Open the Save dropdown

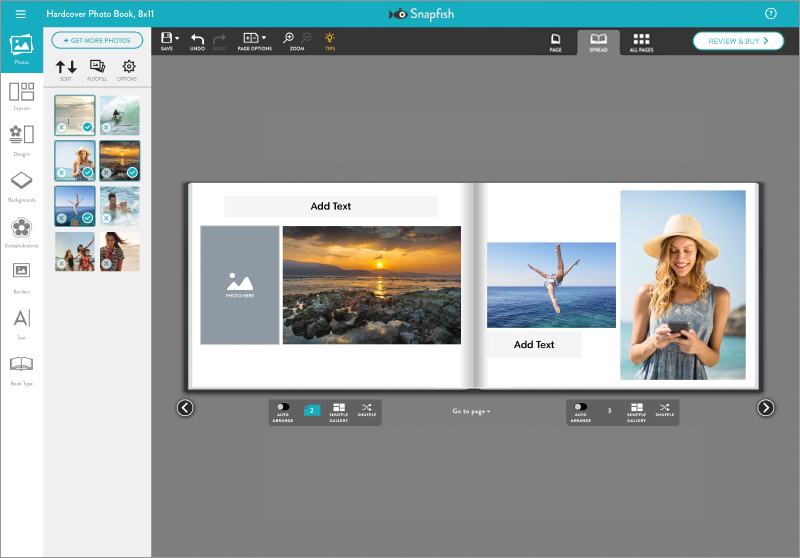(x=169, y=39)
